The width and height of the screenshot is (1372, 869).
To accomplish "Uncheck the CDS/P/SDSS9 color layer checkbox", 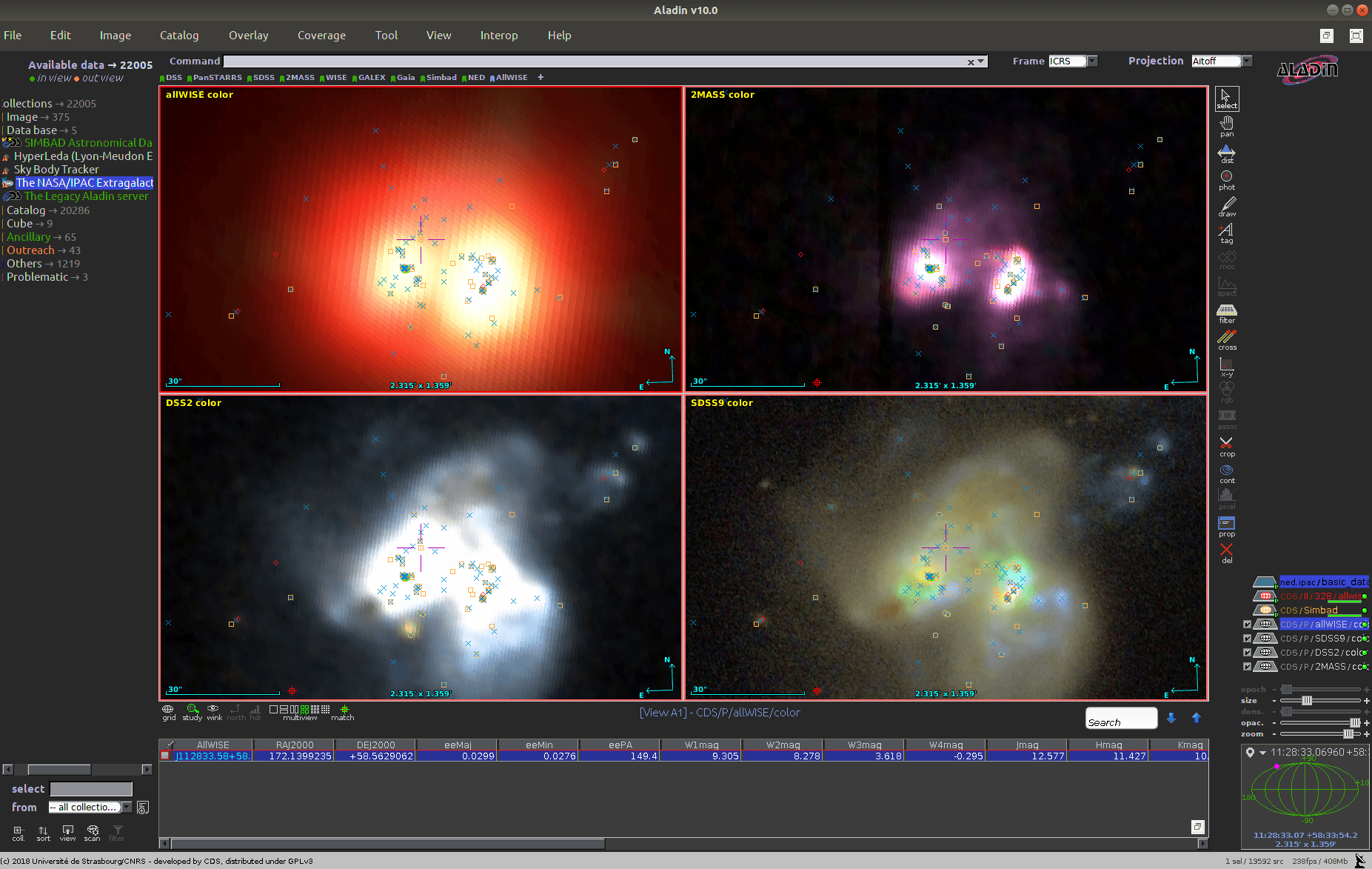I will tap(1247, 638).
